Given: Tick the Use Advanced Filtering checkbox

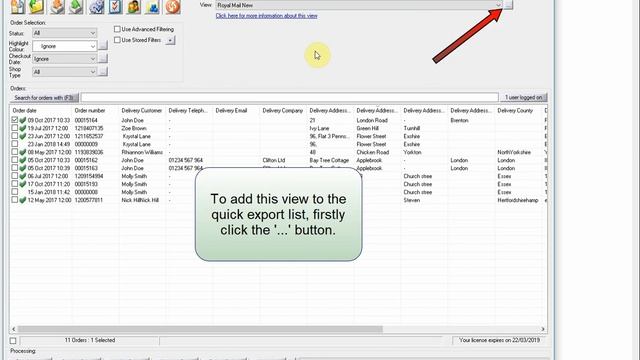Looking at the screenshot, I should [117, 29].
